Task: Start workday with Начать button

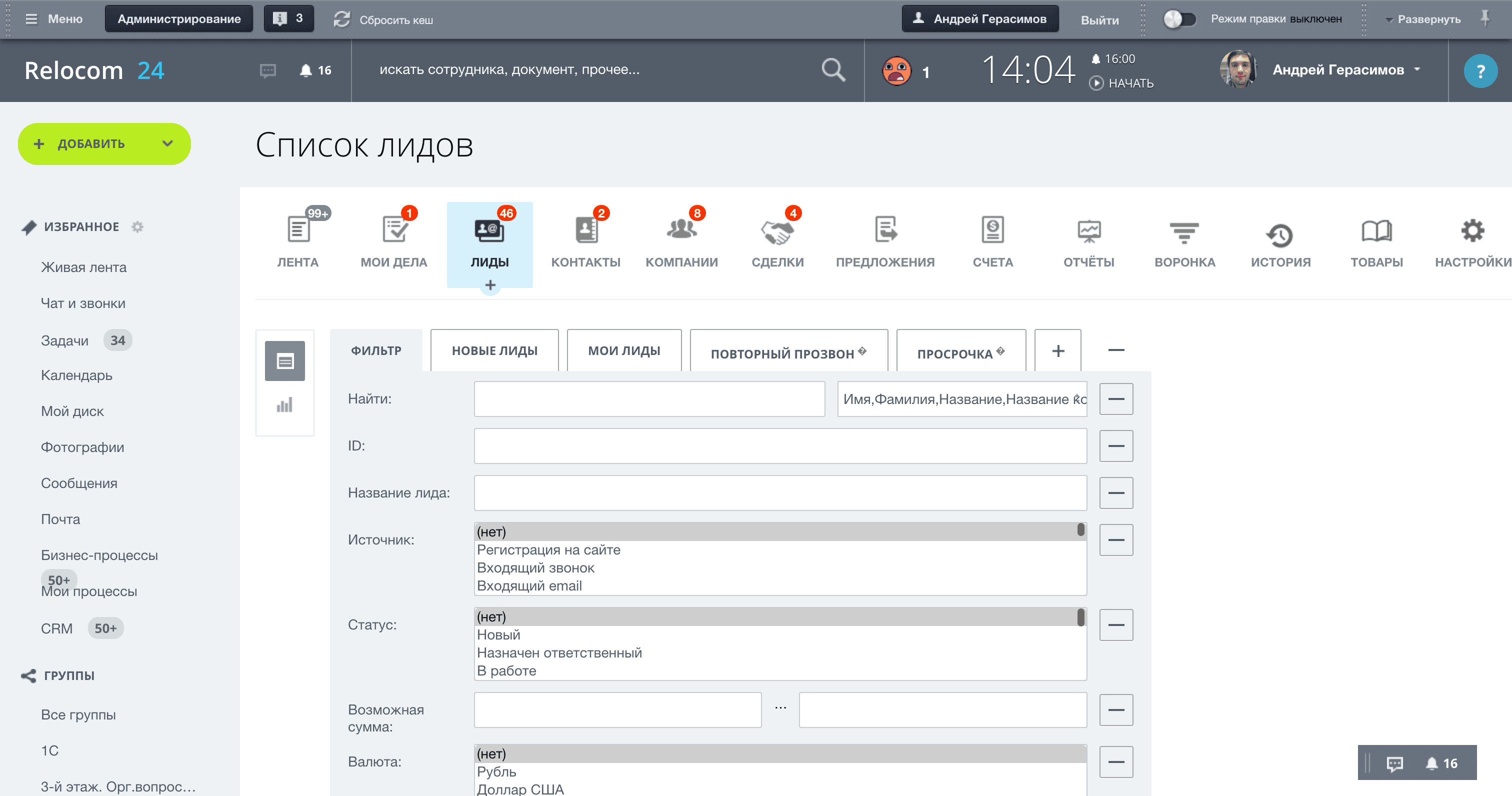Action: click(1121, 83)
